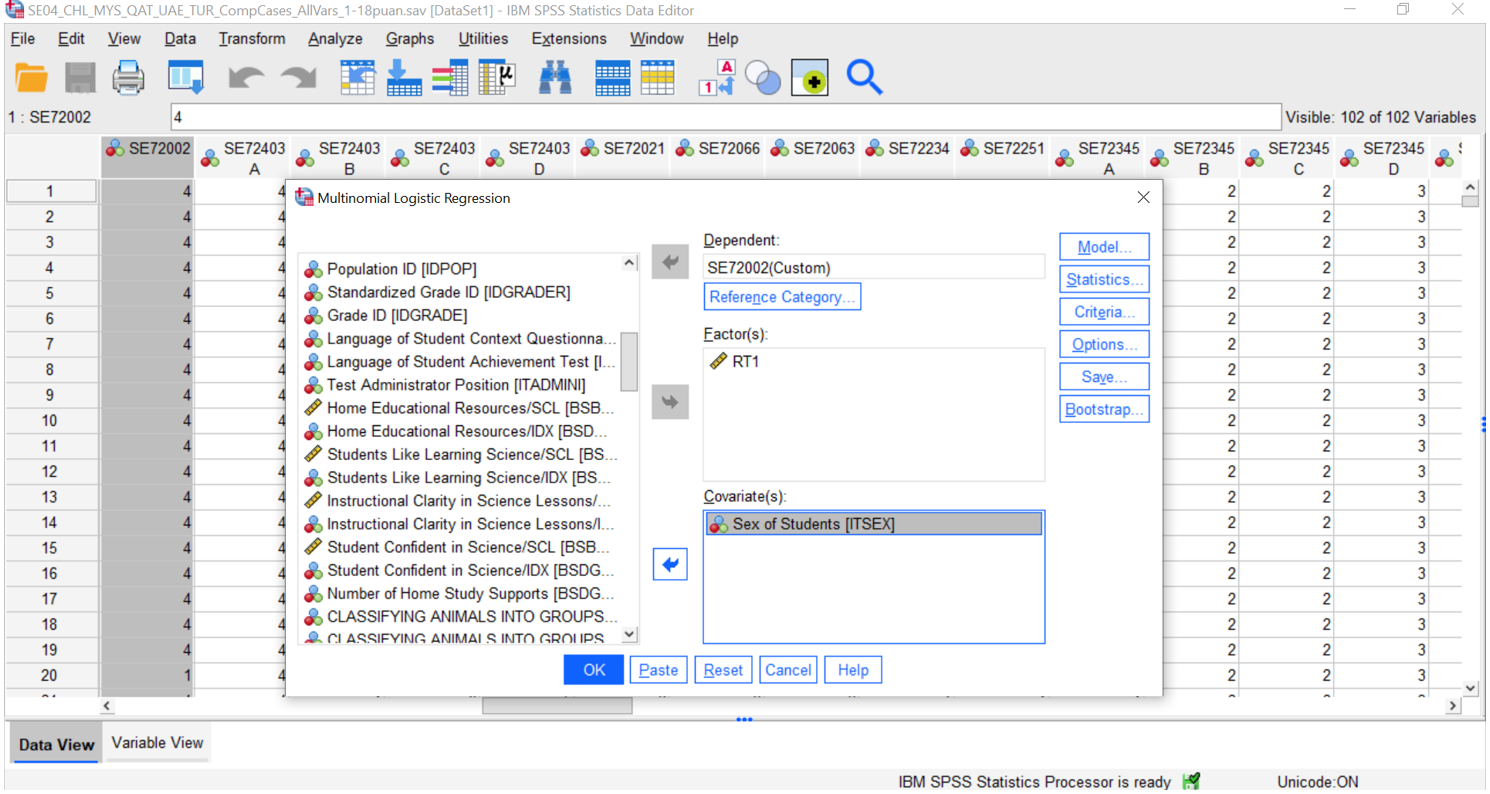The width and height of the screenshot is (1490, 794).
Task: Toggle Value Labels icon
Action: (717, 78)
